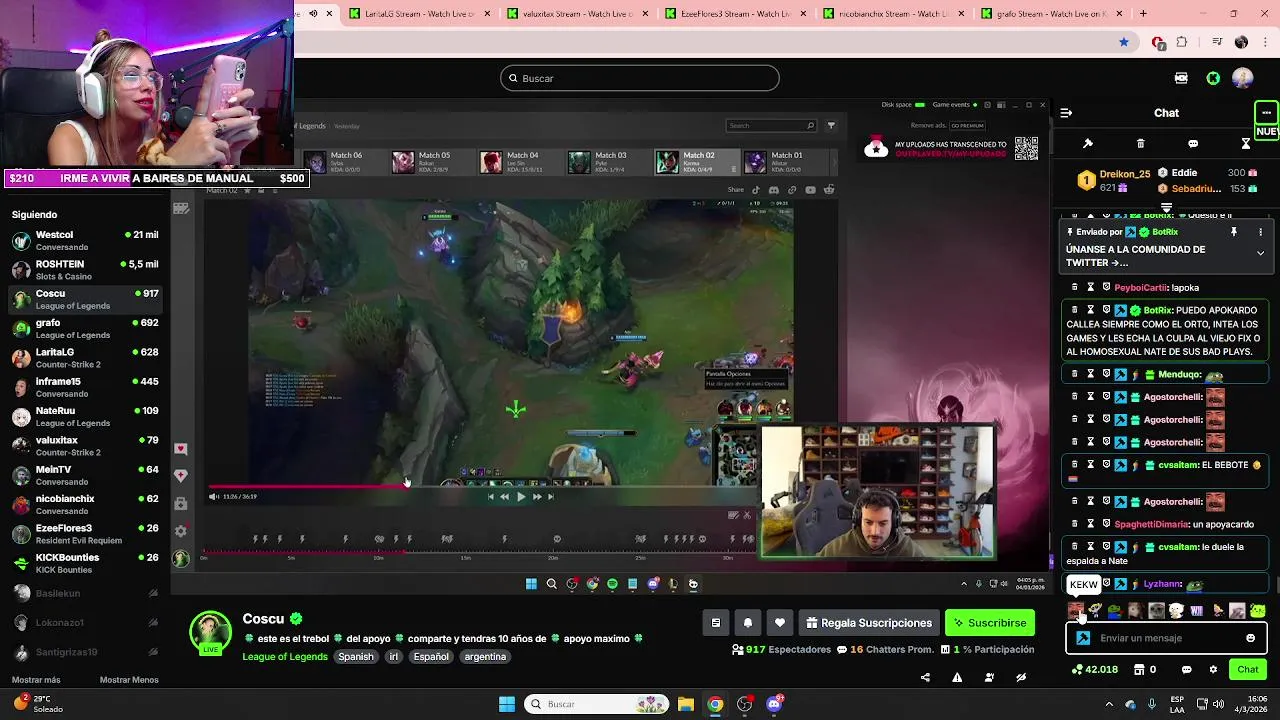Toggle follow heart button for Coscu
The image size is (1280, 720).
pos(780,623)
